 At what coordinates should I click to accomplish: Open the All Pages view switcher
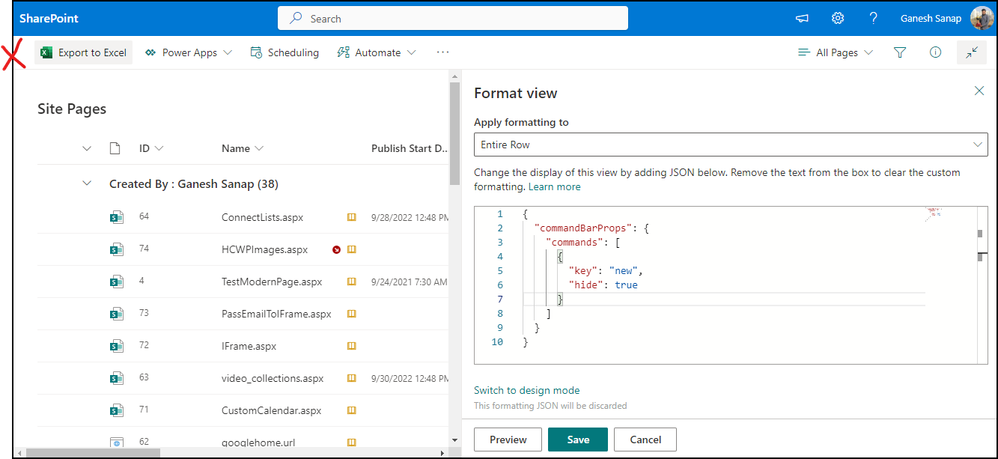(835, 53)
